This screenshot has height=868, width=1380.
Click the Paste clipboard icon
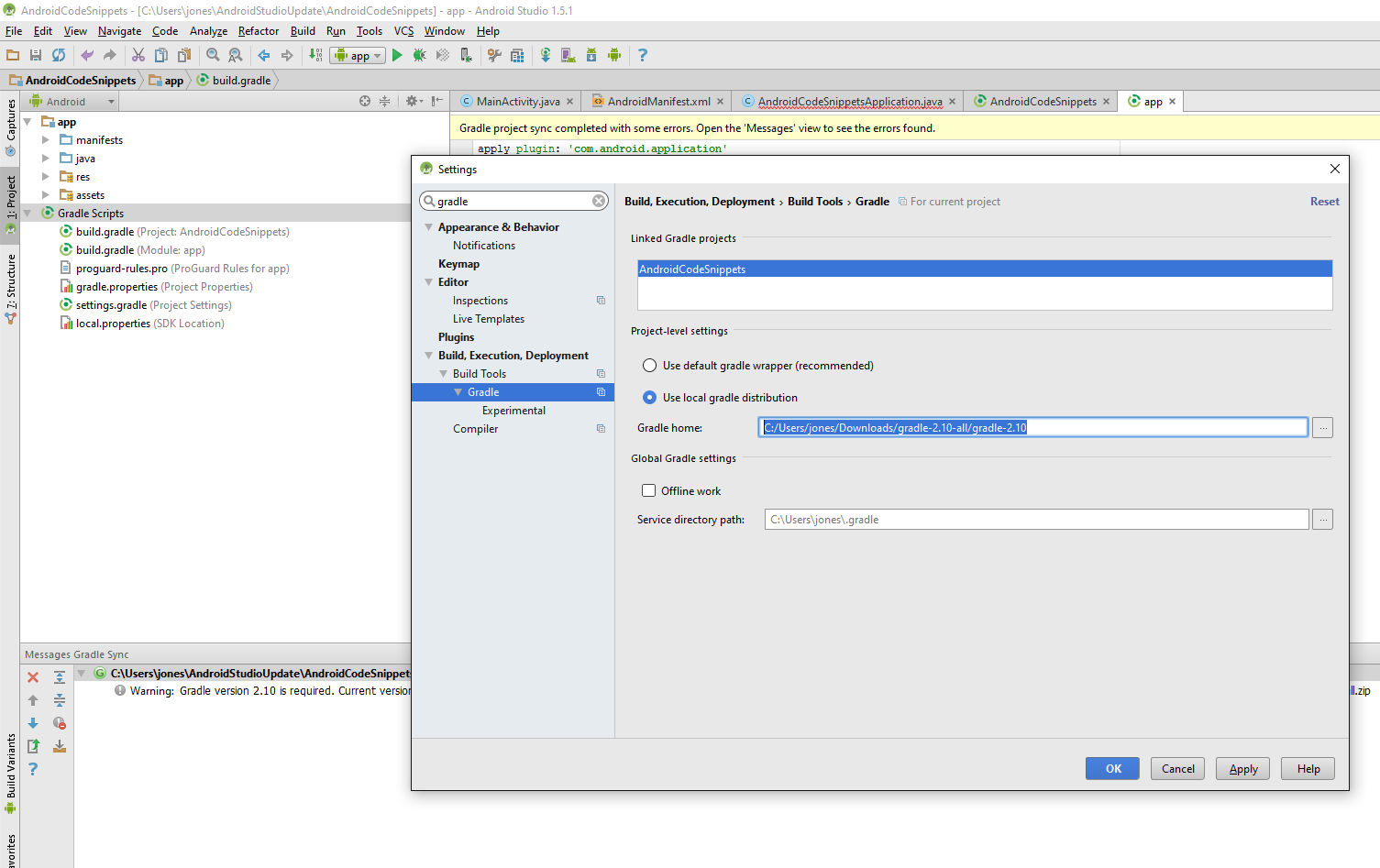point(184,55)
